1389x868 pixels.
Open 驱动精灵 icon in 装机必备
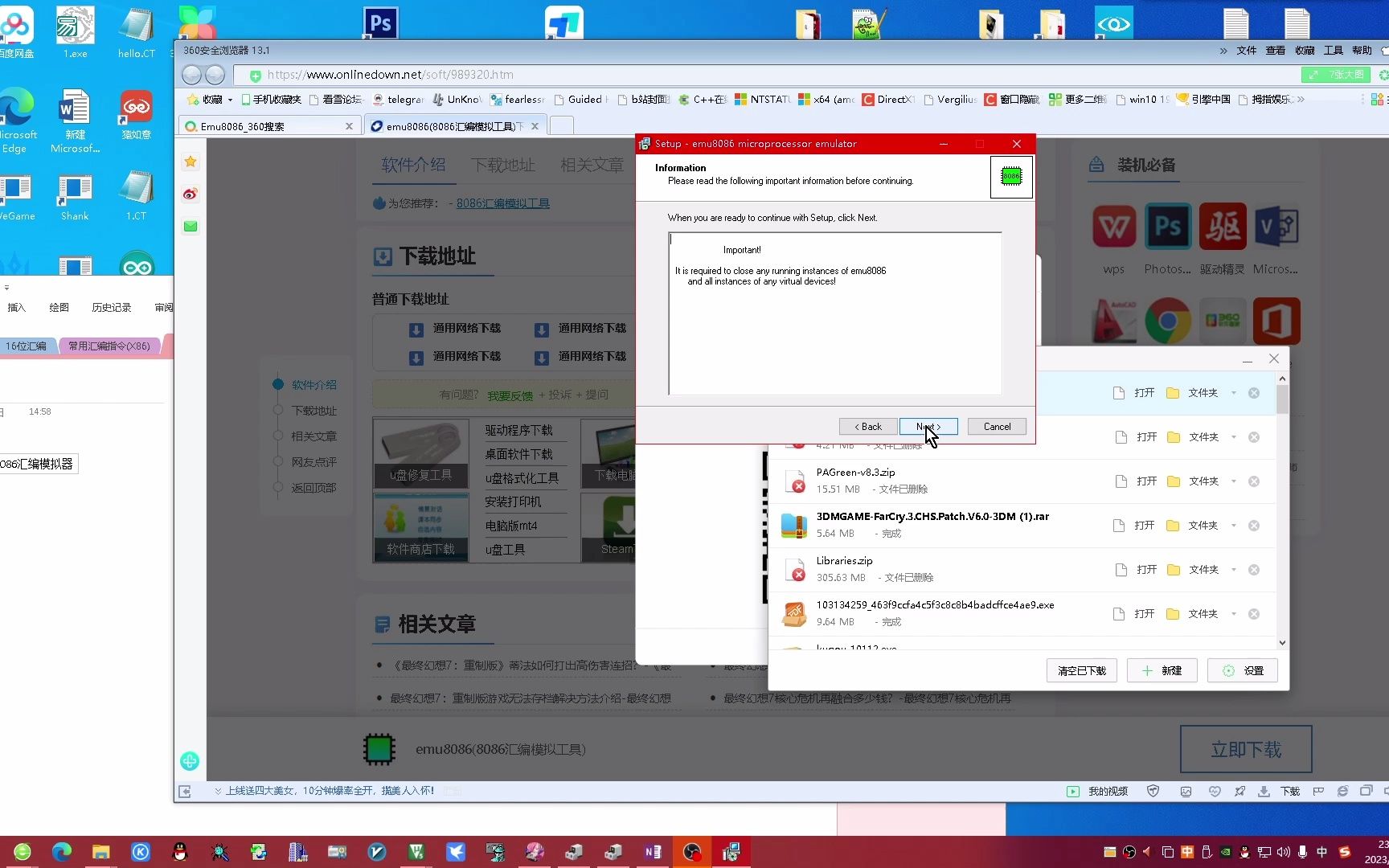[x=1223, y=227]
